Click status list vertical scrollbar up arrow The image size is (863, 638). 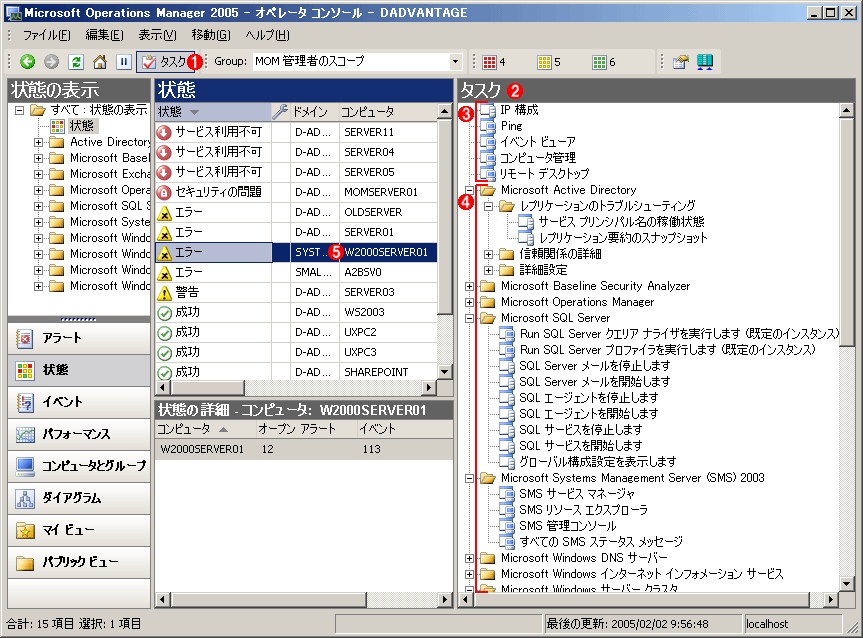444,112
